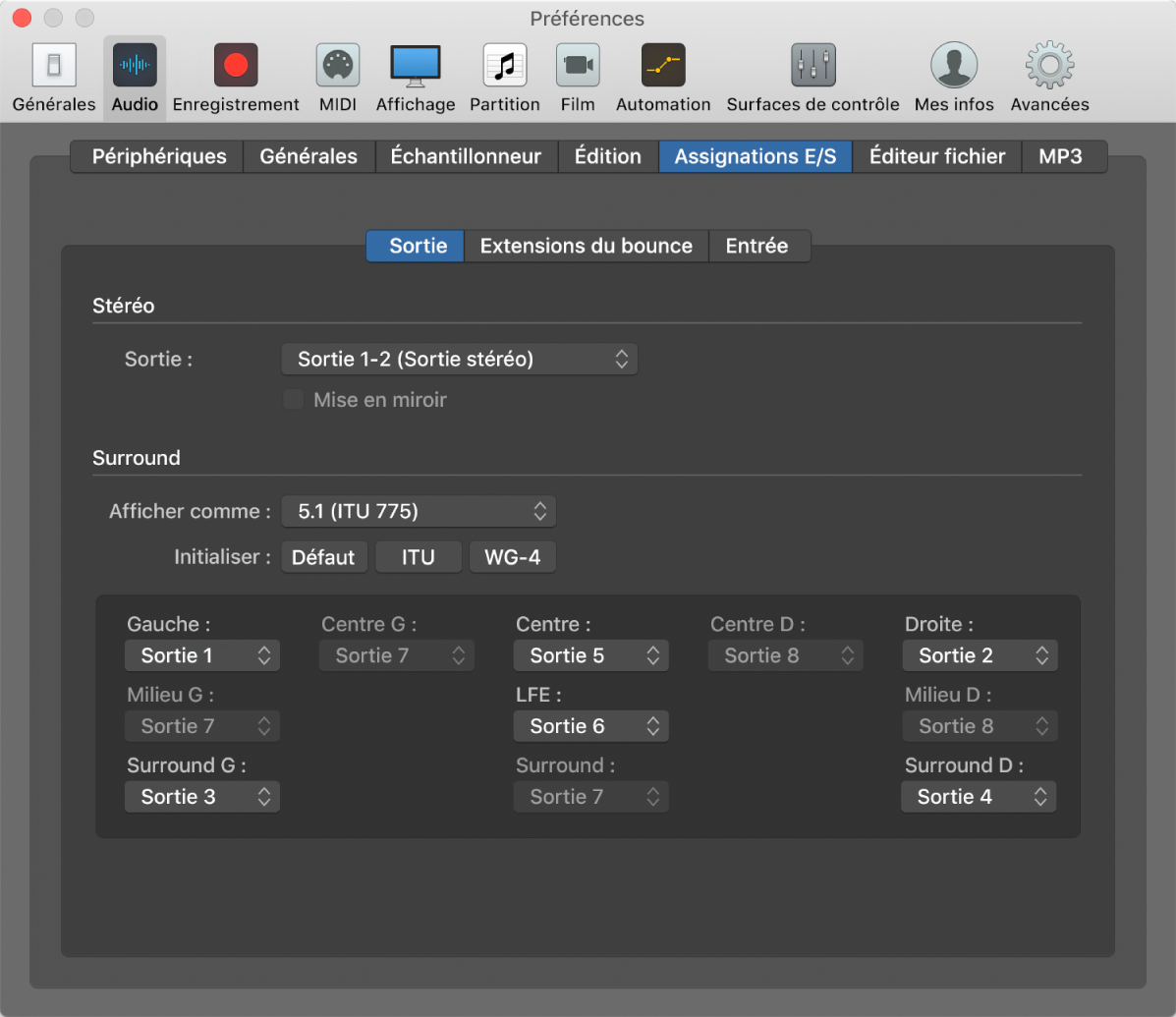Open Film preferences pane
The image size is (1176, 1017).
578,78
